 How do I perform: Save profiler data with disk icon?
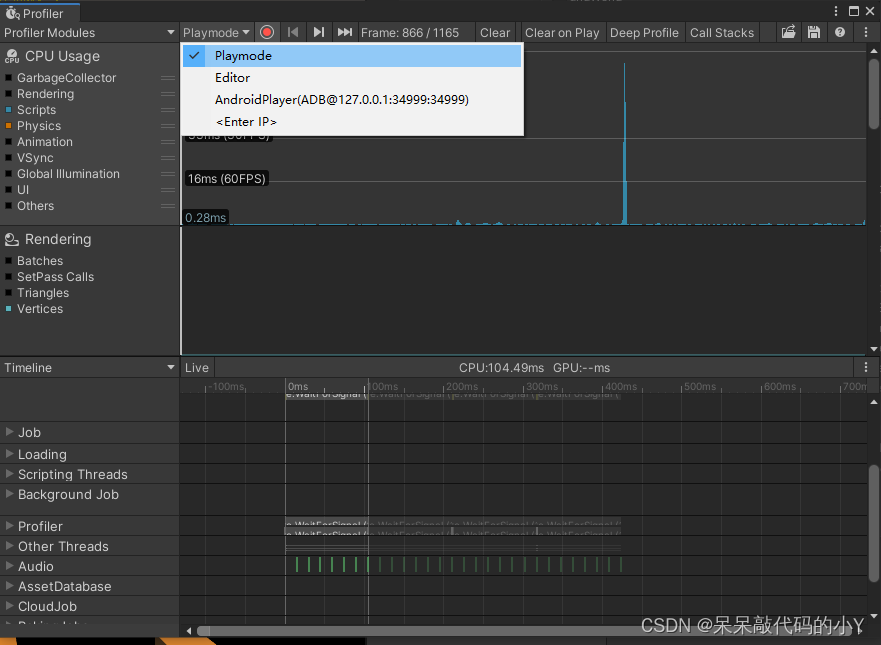[x=814, y=32]
